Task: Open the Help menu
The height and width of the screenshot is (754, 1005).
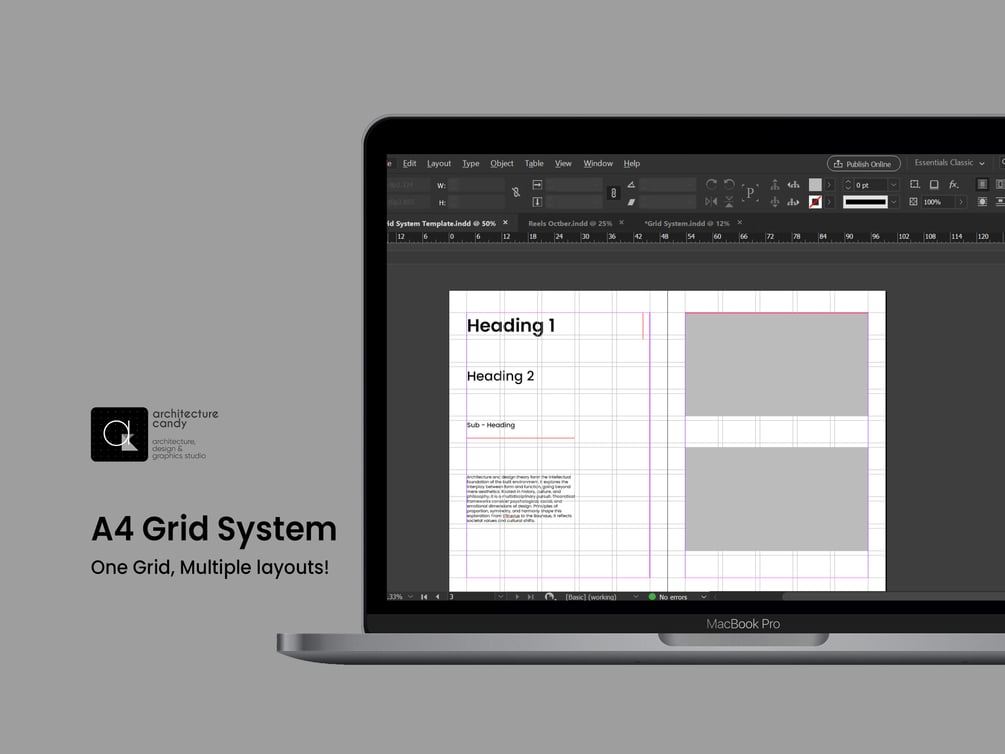Action: pyautogui.click(x=631, y=163)
